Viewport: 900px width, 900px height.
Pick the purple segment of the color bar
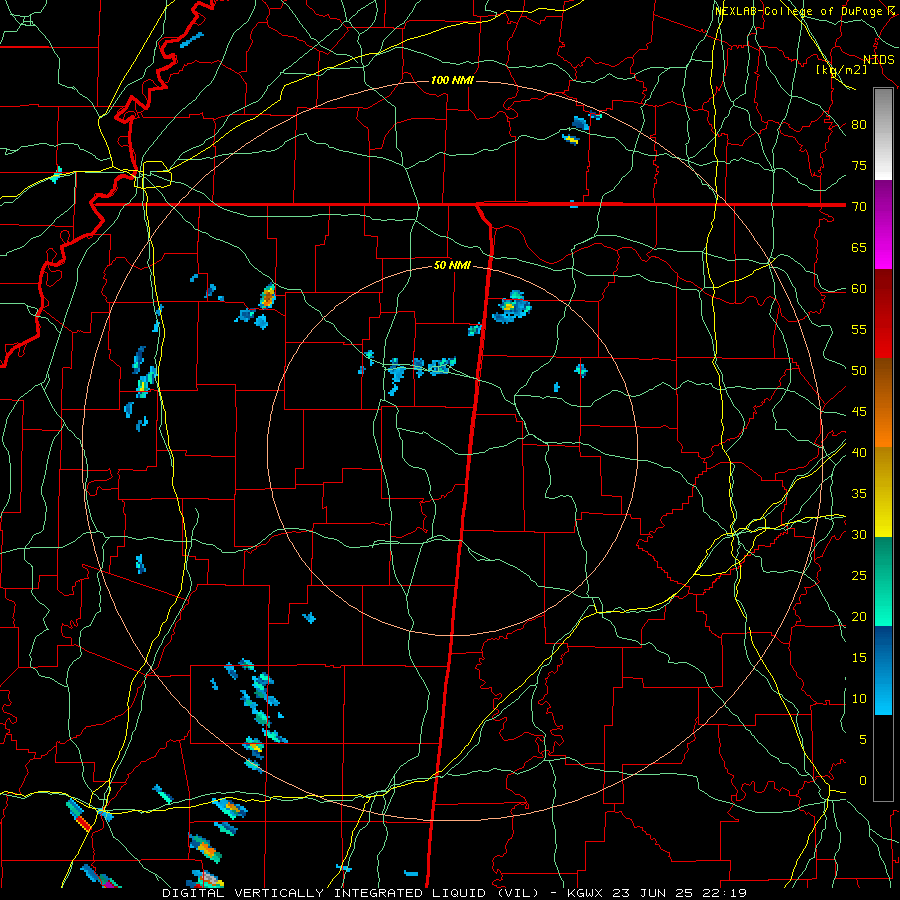pos(883,225)
